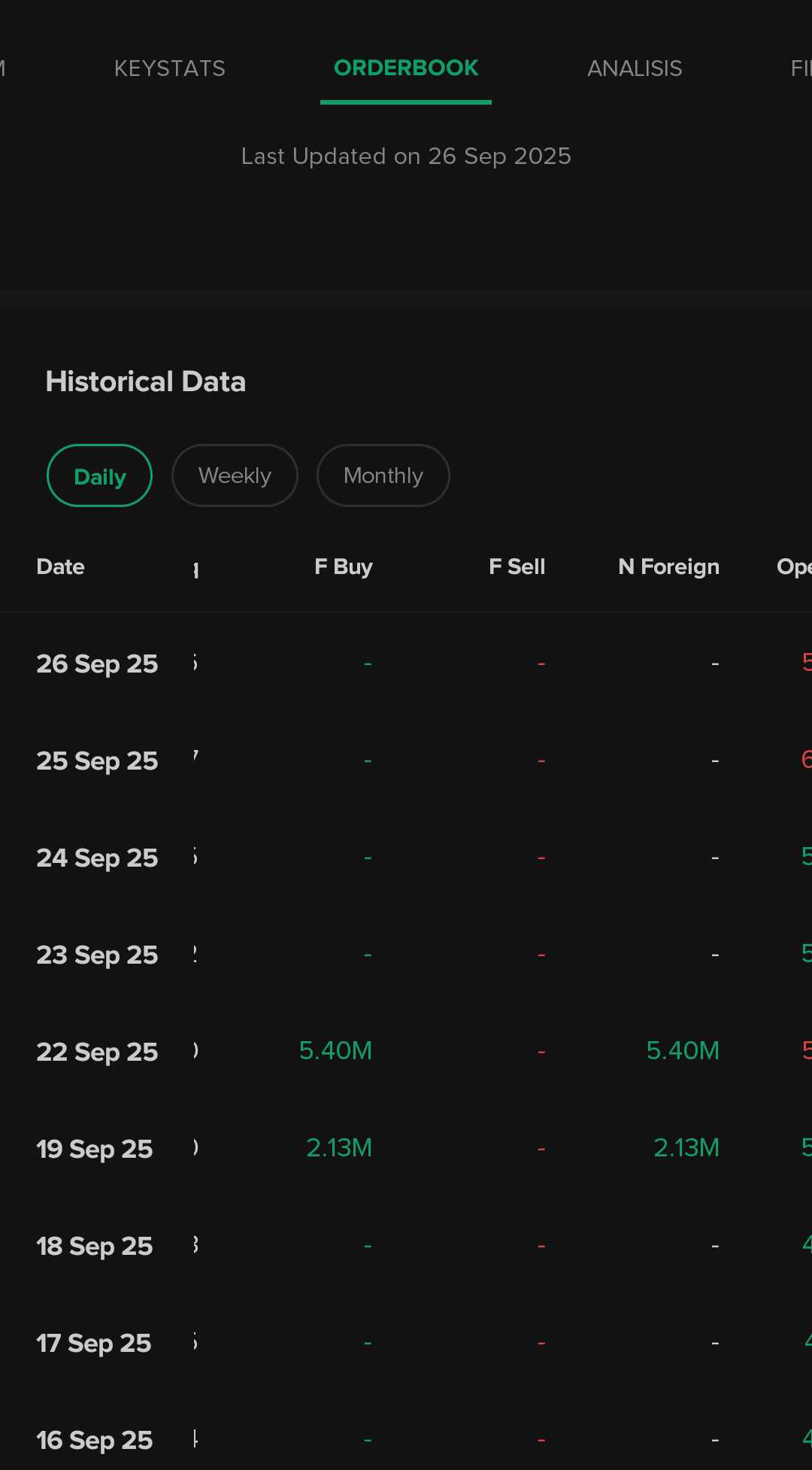Switch historical data to Weekly
This screenshot has width=812, height=1470.
(235, 476)
